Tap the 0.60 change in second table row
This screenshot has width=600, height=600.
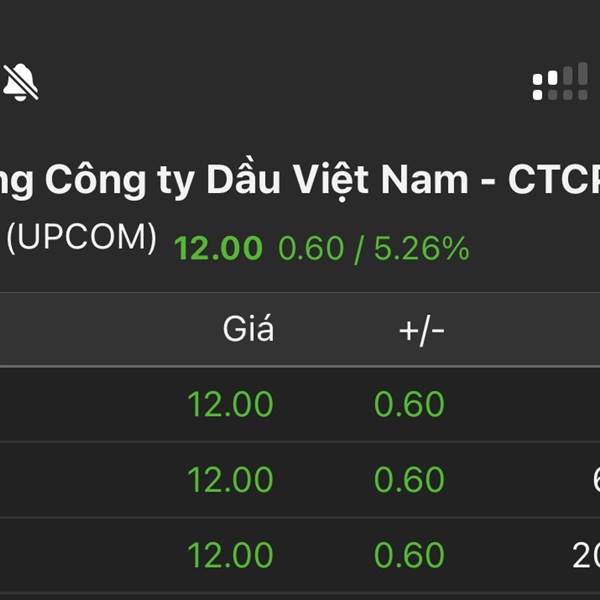[409, 480]
